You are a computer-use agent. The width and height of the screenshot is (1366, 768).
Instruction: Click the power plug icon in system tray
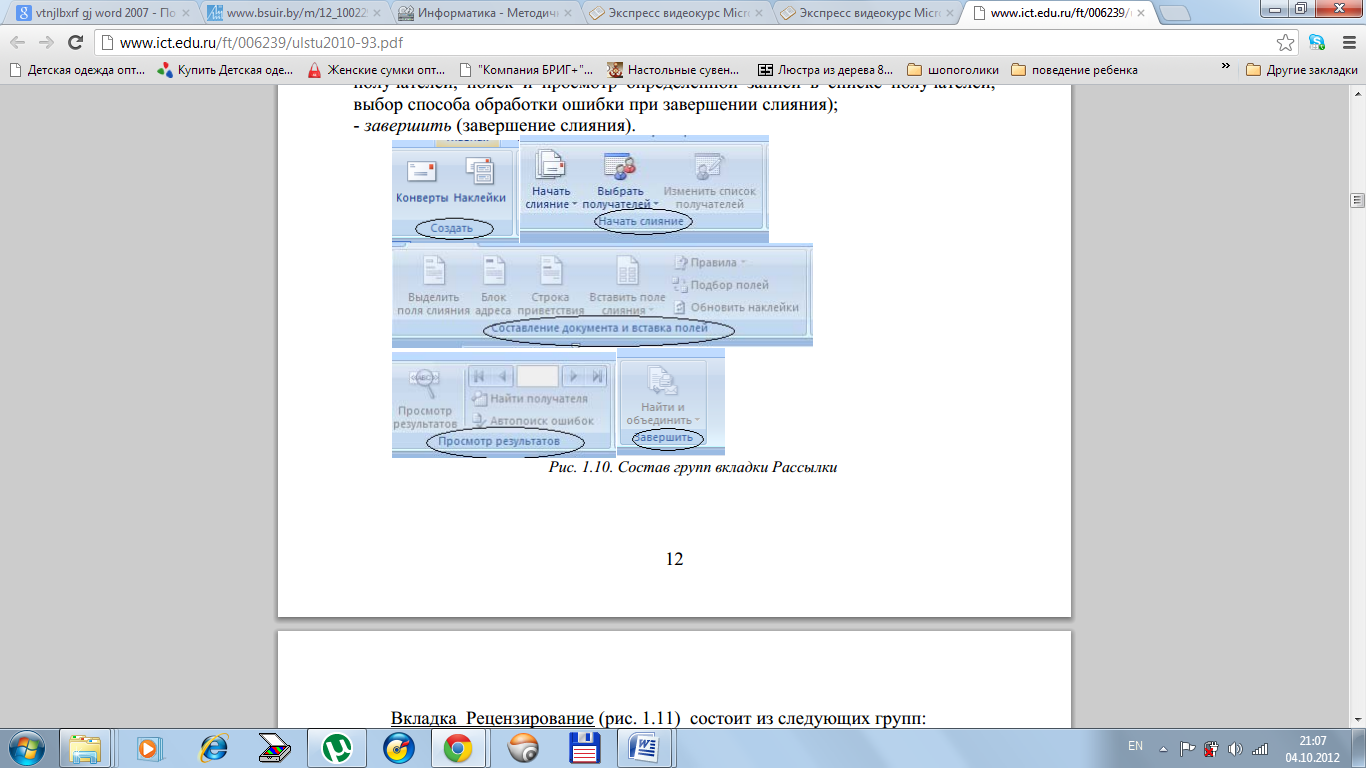pyautogui.click(x=1211, y=747)
